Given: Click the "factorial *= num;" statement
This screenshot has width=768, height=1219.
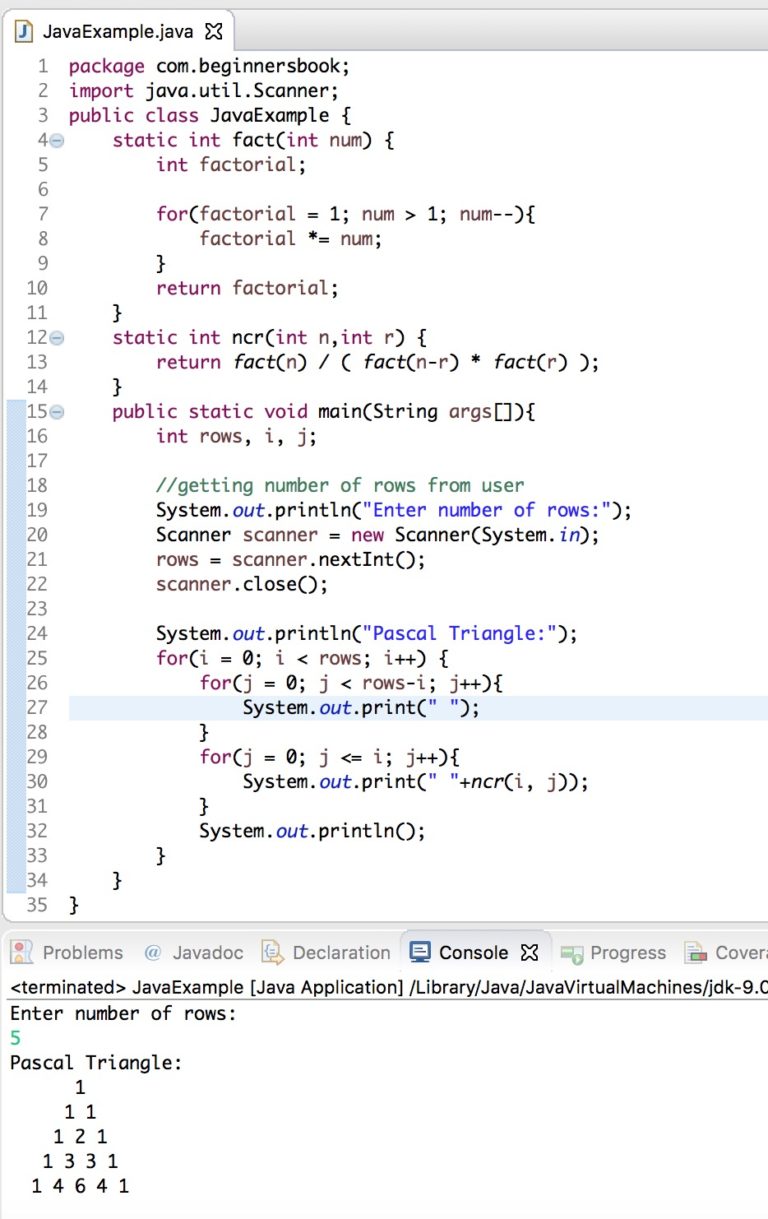Looking at the screenshot, I should (x=291, y=239).
